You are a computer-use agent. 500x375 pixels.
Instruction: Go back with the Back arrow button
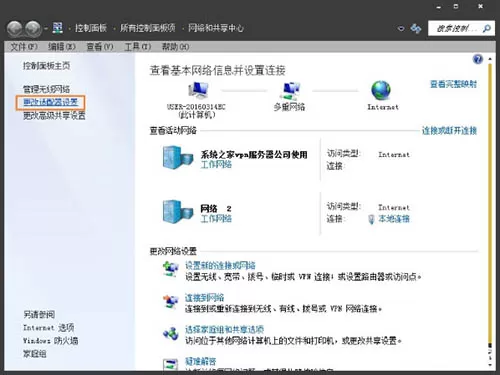click(14, 29)
